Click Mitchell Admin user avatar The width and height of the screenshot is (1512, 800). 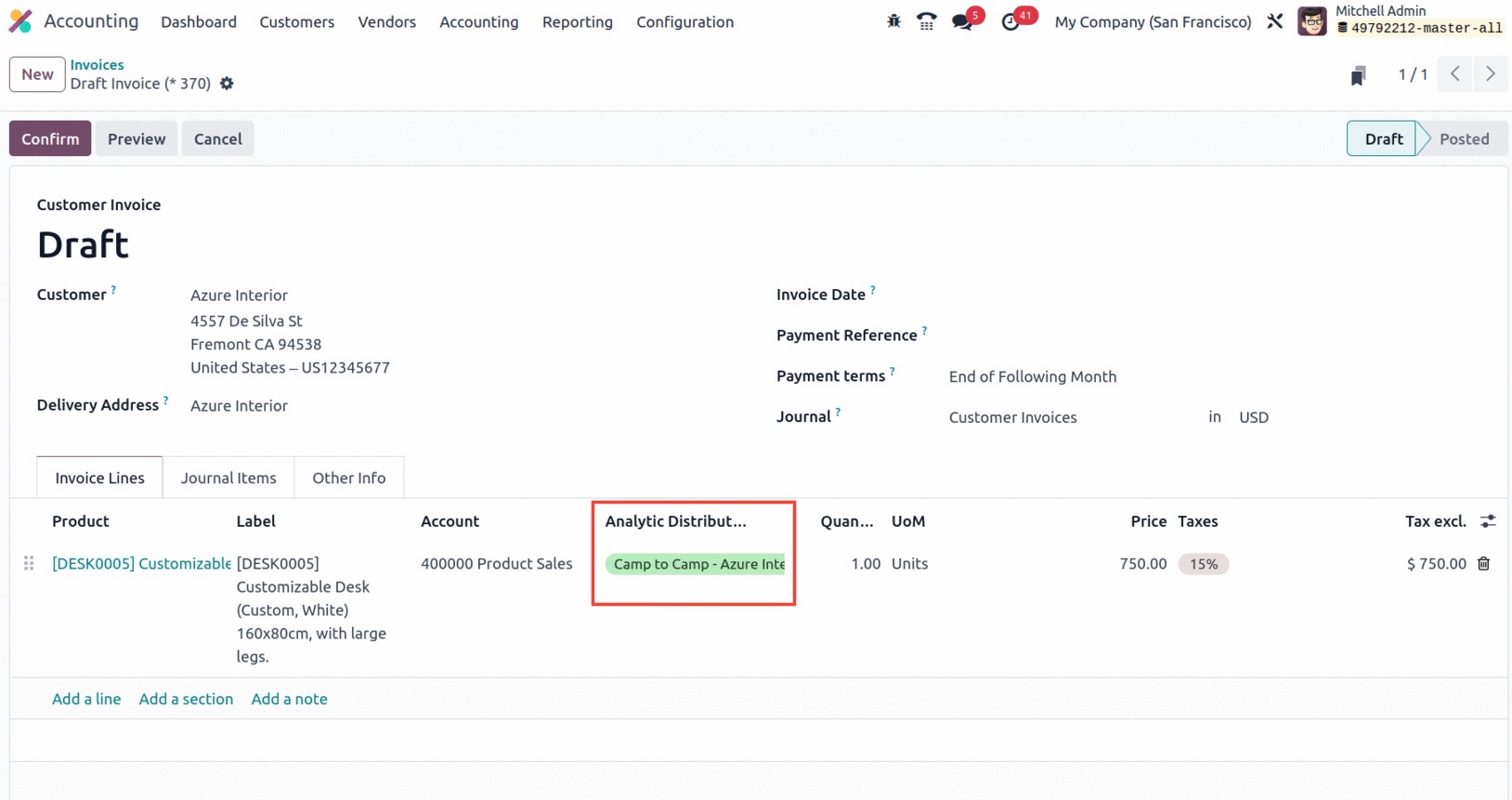tap(1311, 20)
